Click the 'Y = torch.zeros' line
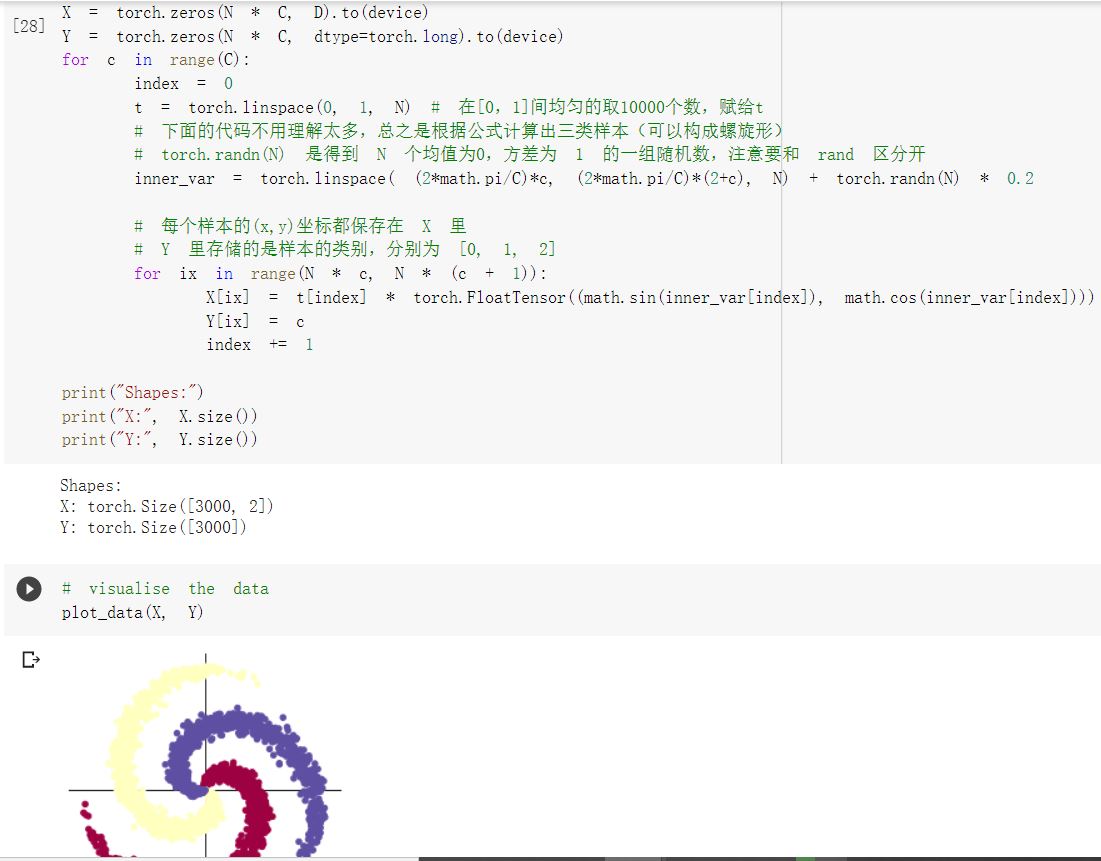 click(x=312, y=36)
